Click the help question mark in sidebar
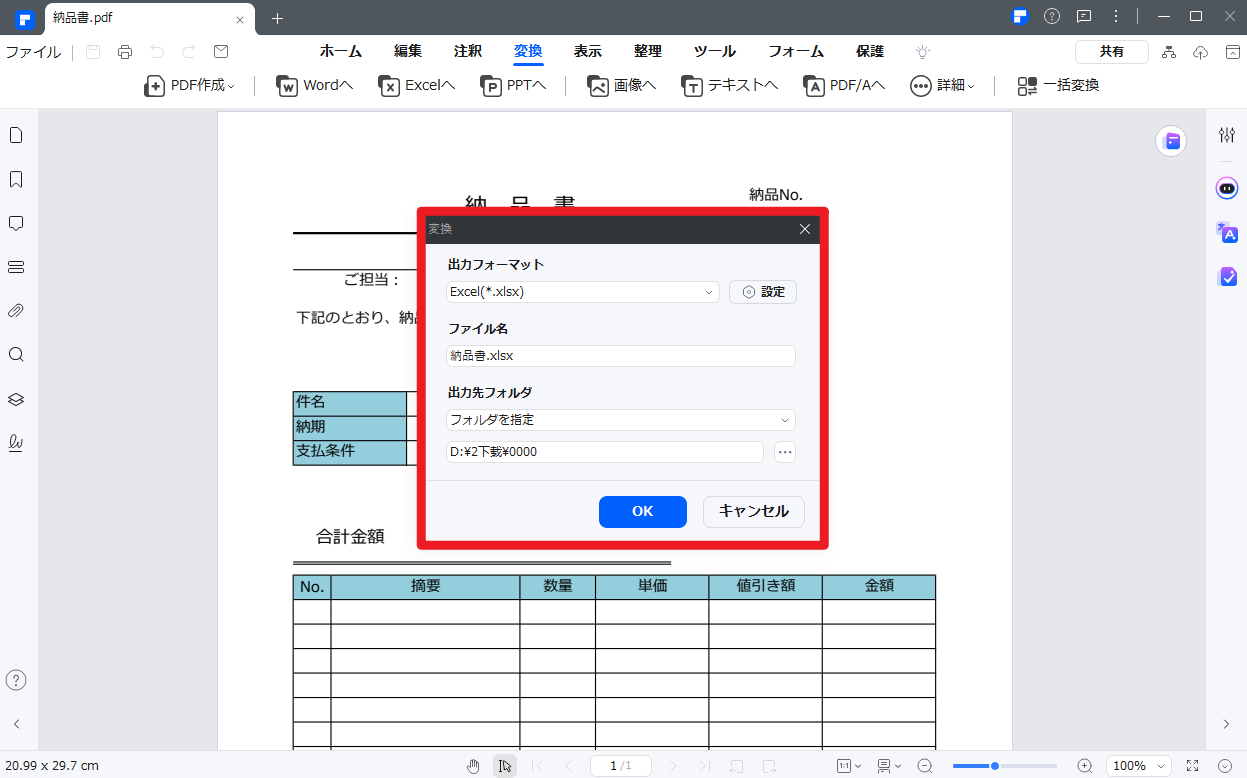The height and width of the screenshot is (778, 1247). [16, 680]
